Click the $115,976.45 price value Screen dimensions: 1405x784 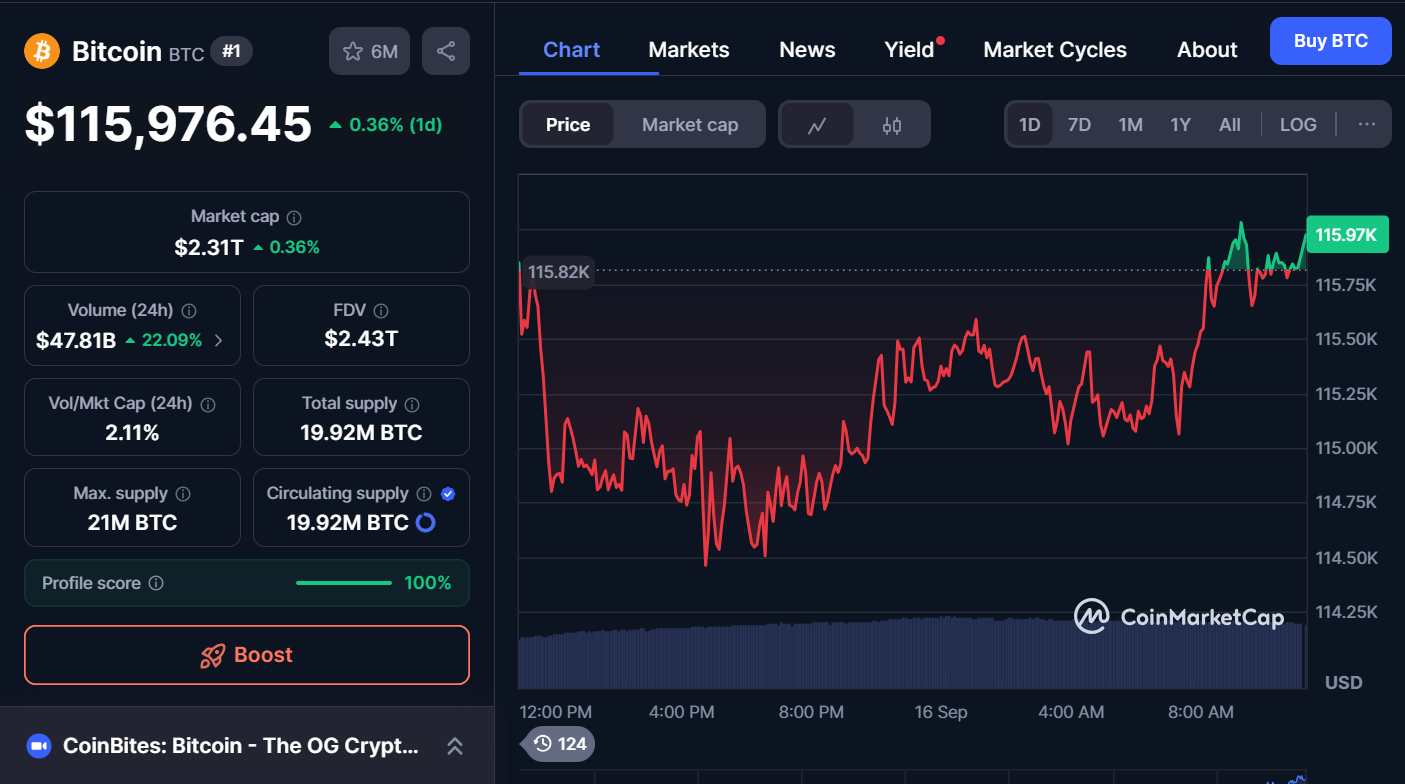[x=168, y=125]
